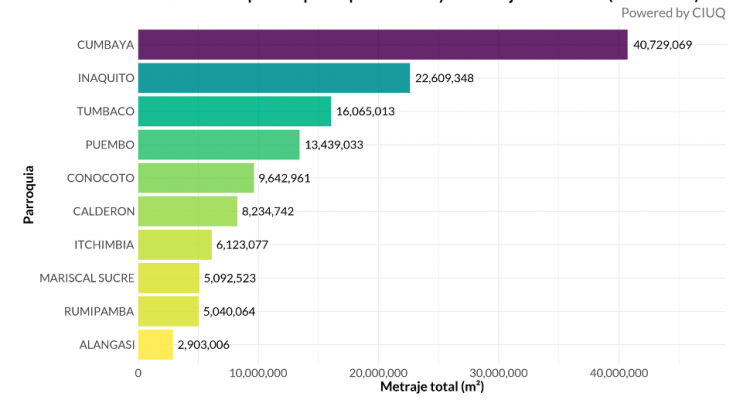Viewport: 750px width, 400px height.
Task: Click the yellow ALANGASI bar
Action: coord(155,344)
